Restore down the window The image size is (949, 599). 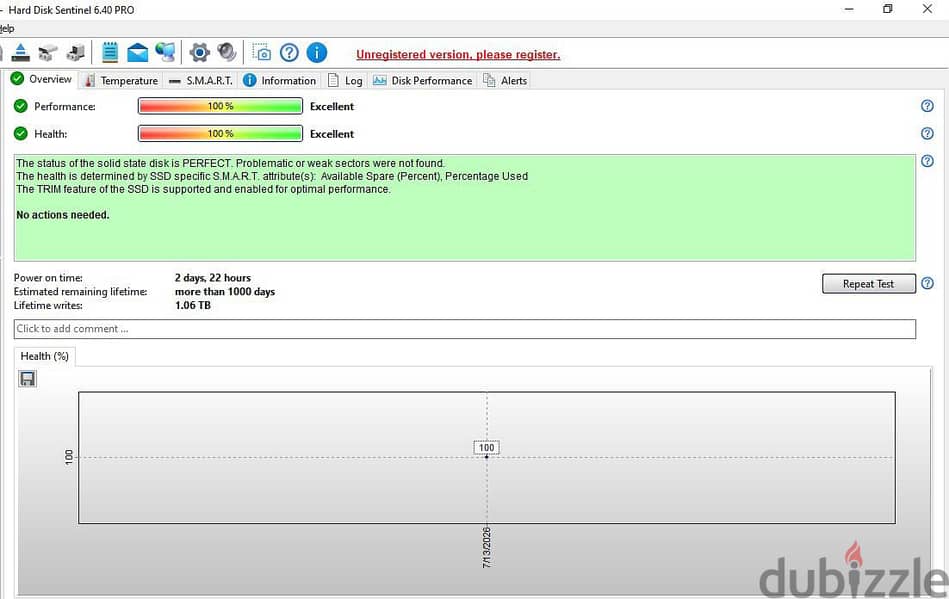[x=887, y=8]
